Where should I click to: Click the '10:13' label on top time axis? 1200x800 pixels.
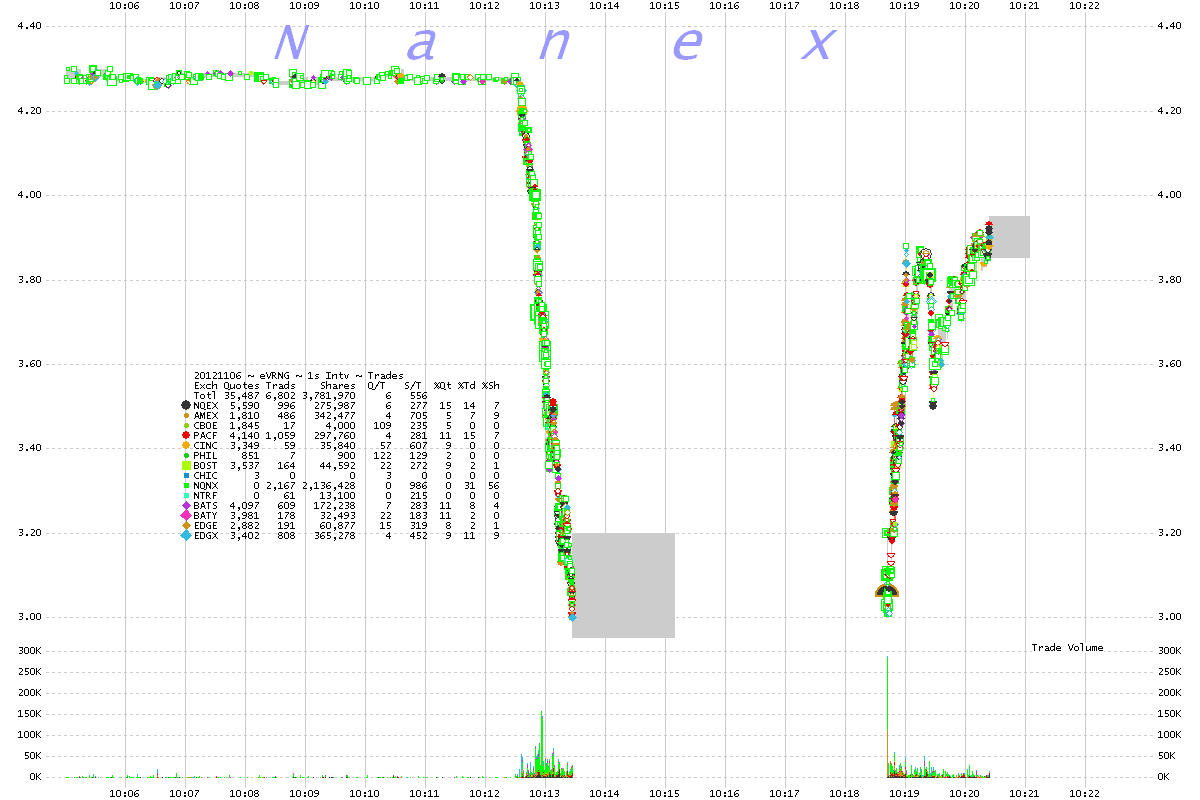(545, 6)
